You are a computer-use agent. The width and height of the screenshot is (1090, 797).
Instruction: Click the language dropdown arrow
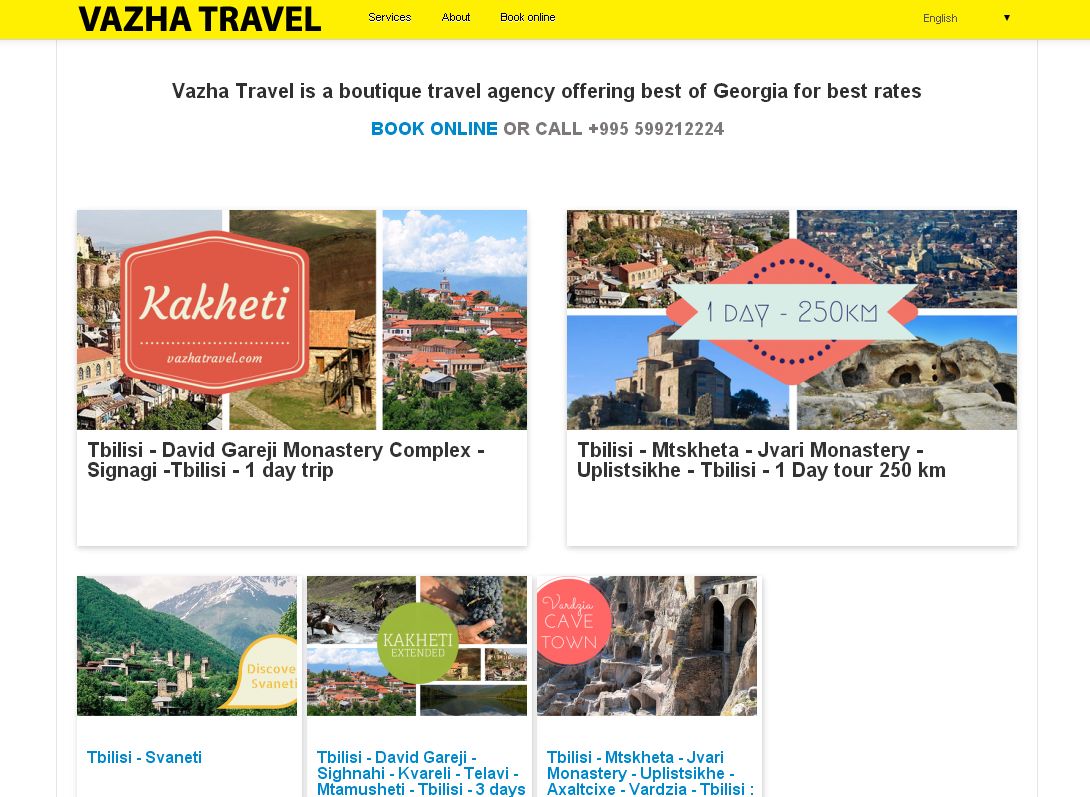pyautogui.click(x=1007, y=18)
